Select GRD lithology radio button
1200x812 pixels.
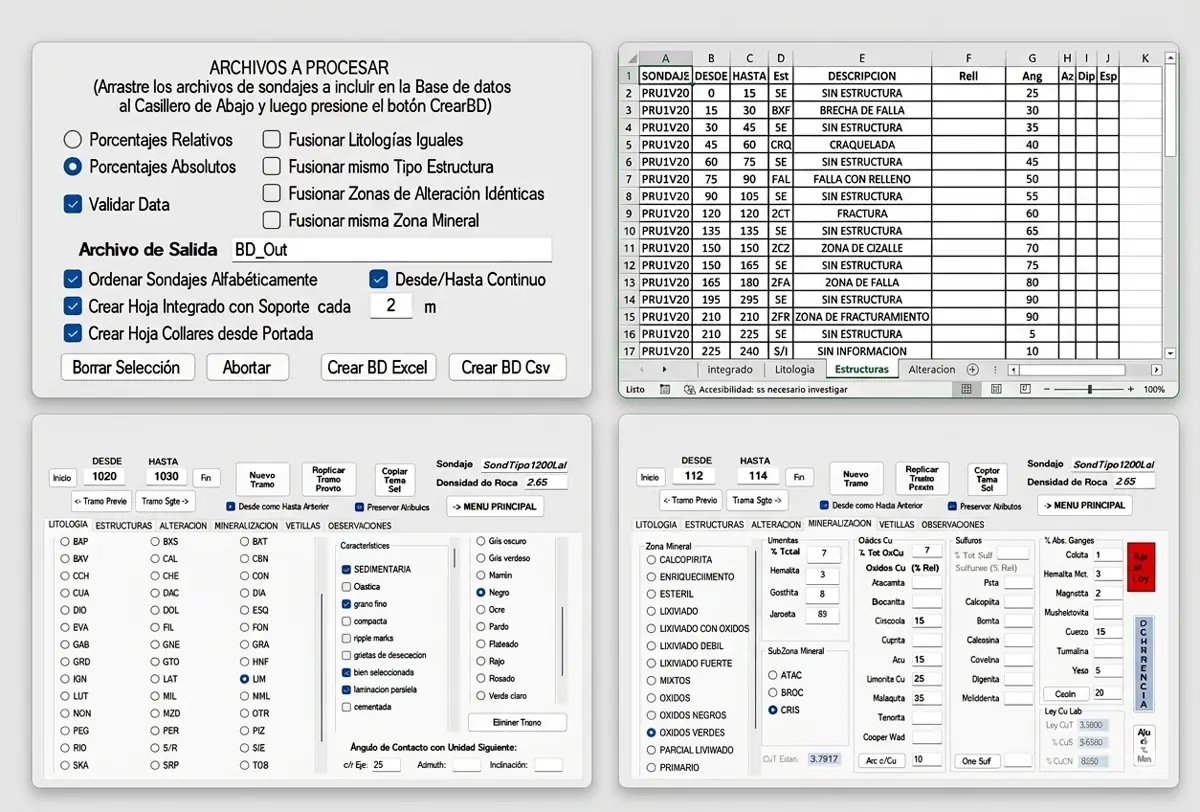pos(65,662)
